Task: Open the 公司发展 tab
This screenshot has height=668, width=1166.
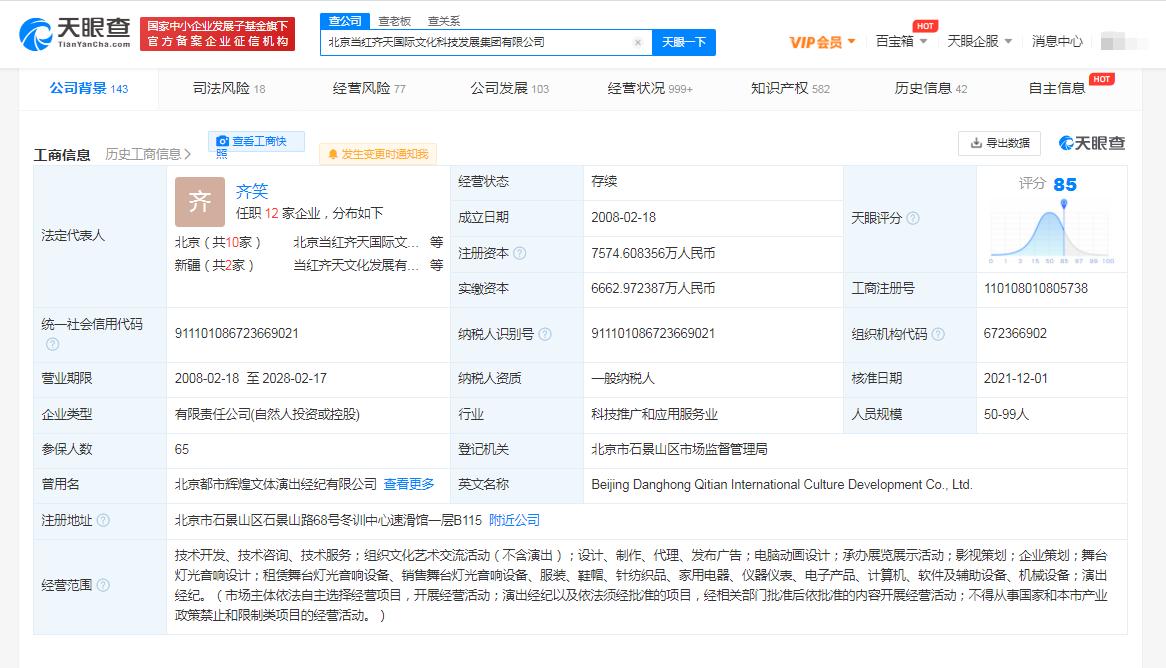Action: coord(509,89)
